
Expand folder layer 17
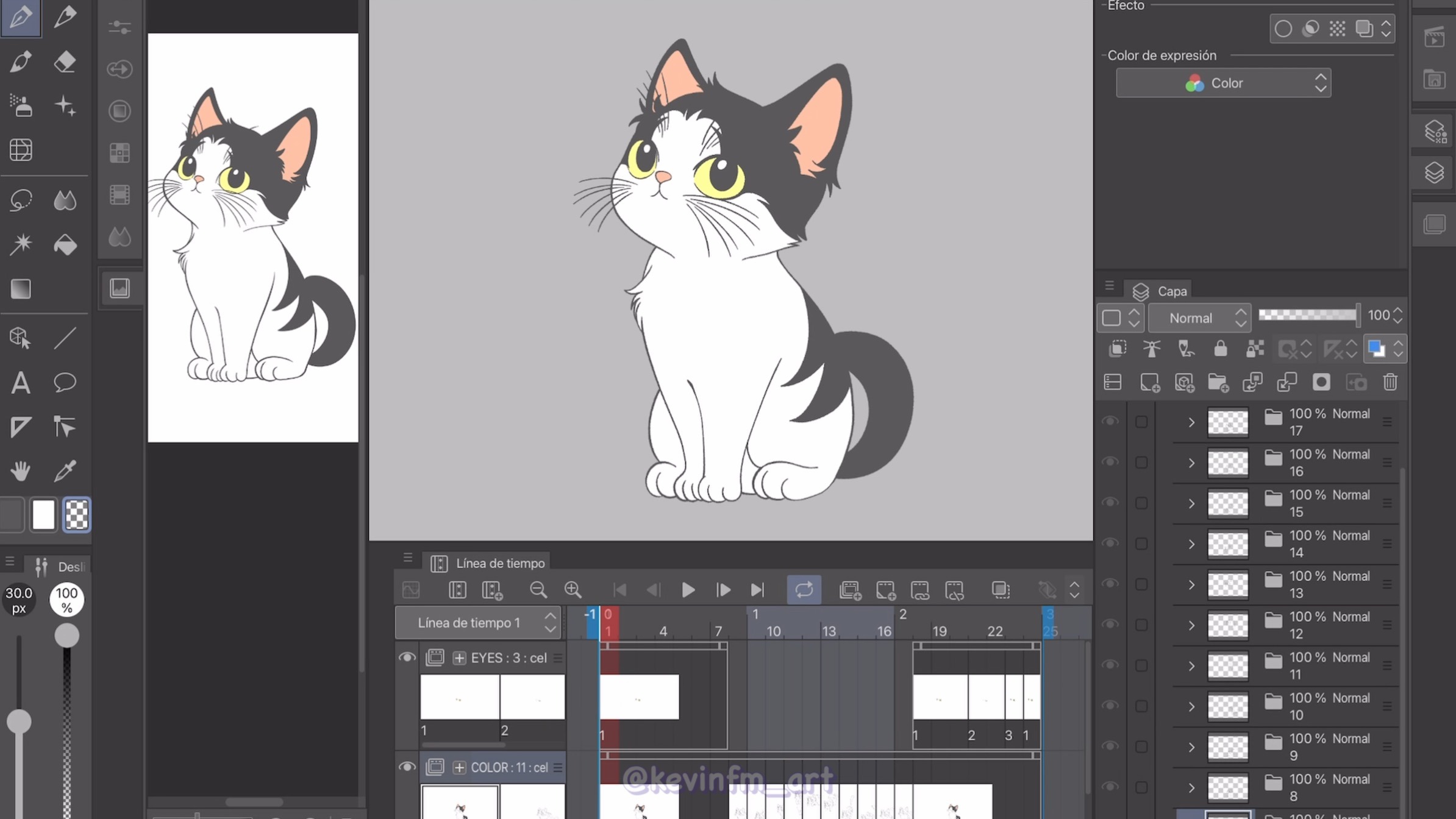(x=1191, y=422)
